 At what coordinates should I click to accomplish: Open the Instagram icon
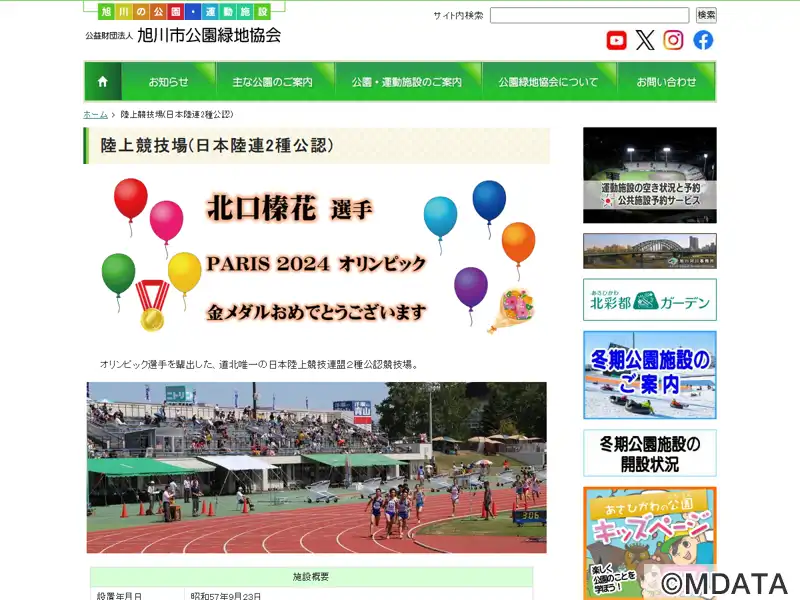coord(673,40)
